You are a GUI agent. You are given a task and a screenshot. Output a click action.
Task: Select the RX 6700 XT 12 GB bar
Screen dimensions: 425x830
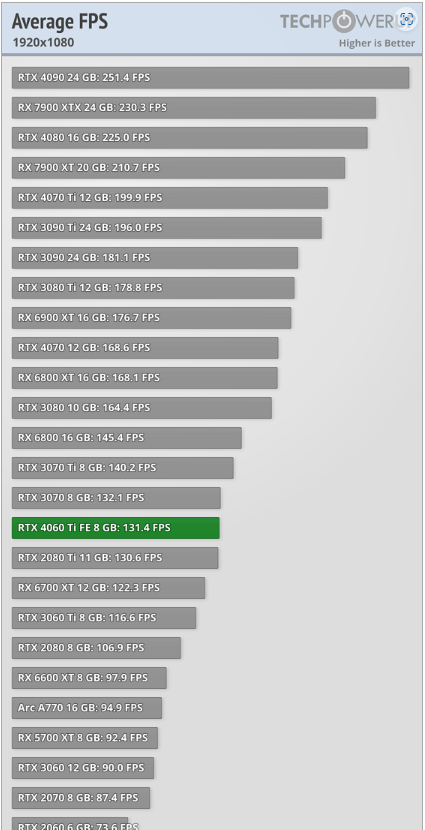coord(108,588)
